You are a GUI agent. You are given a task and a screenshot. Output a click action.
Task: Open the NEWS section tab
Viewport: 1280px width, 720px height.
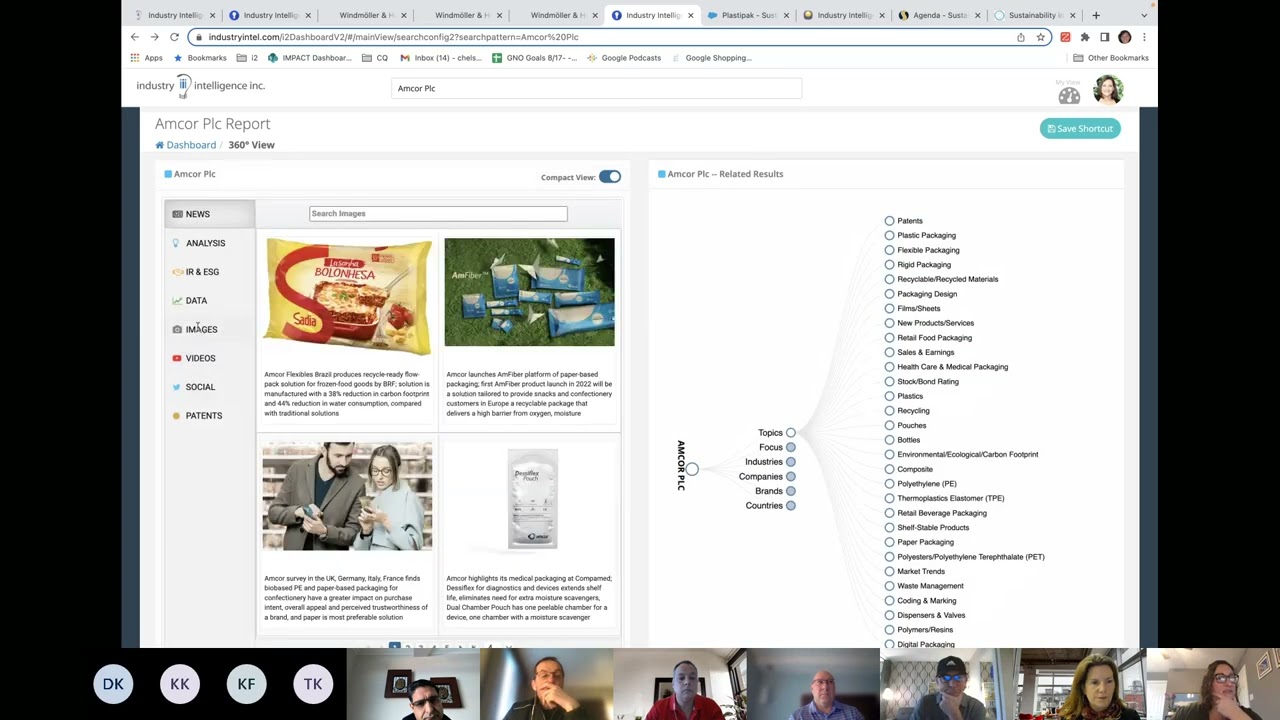[209, 214]
